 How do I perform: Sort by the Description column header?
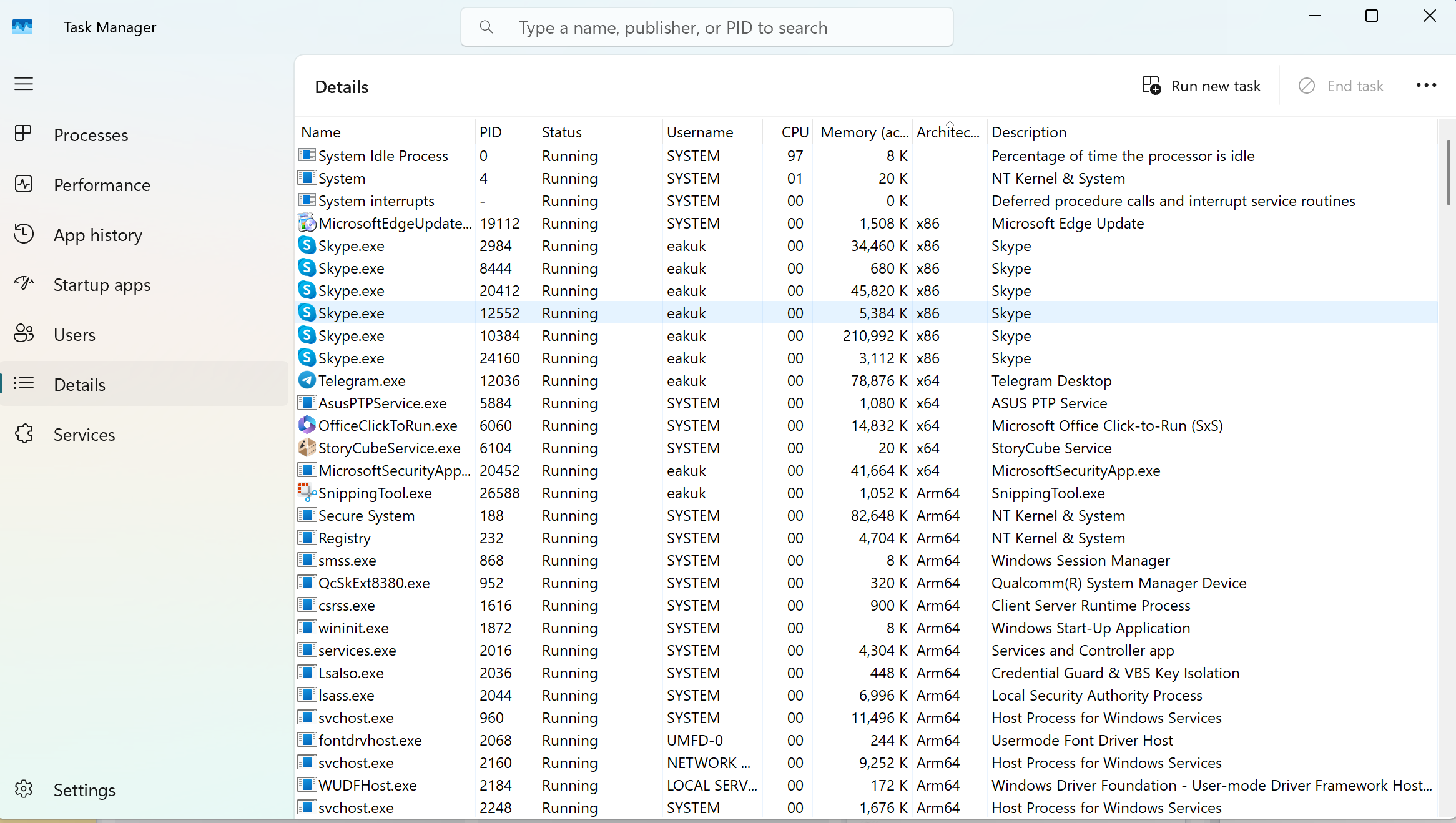tap(1212, 132)
